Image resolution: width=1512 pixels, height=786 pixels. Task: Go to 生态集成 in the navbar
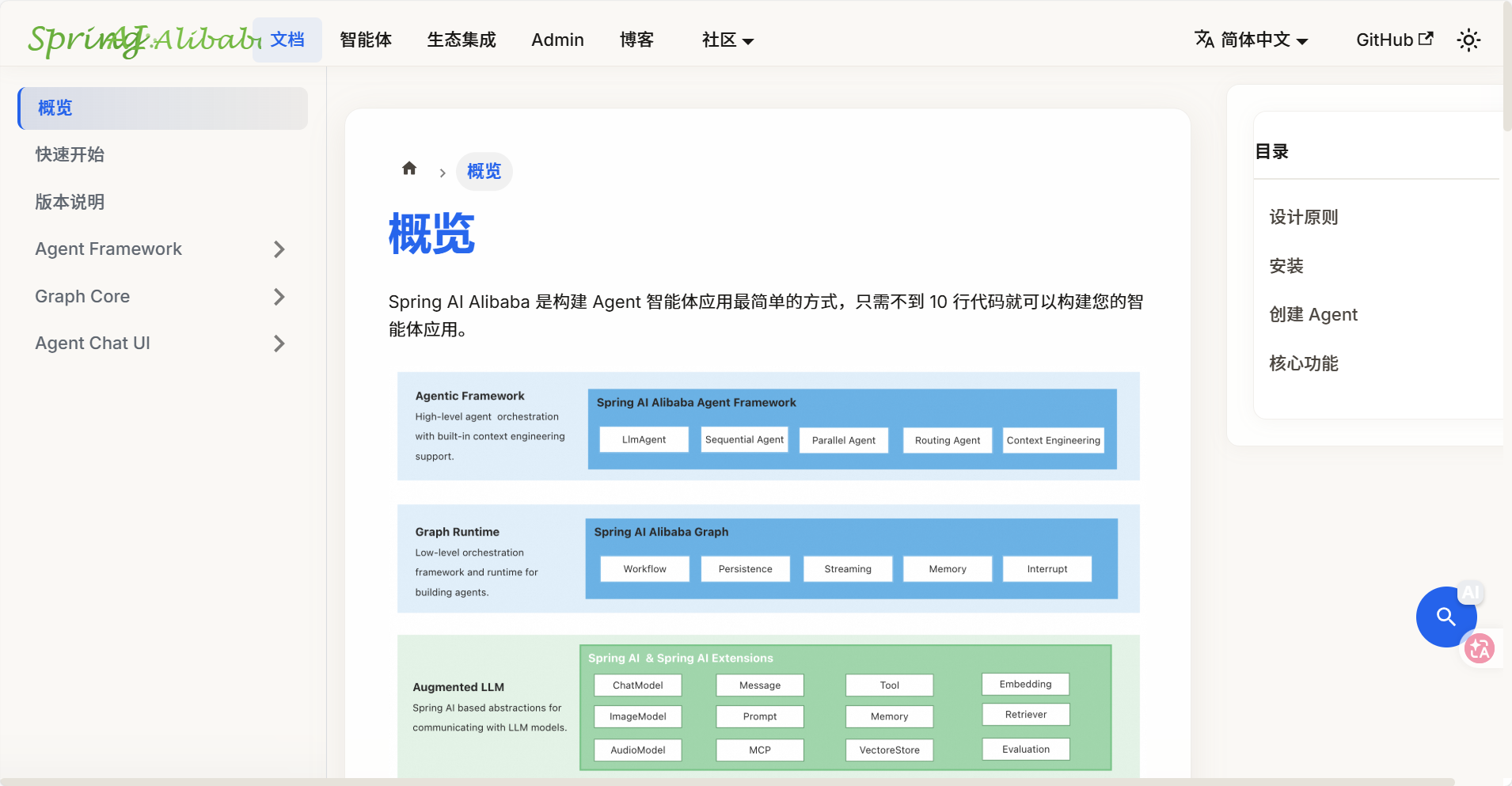pyautogui.click(x=462, y=40)
